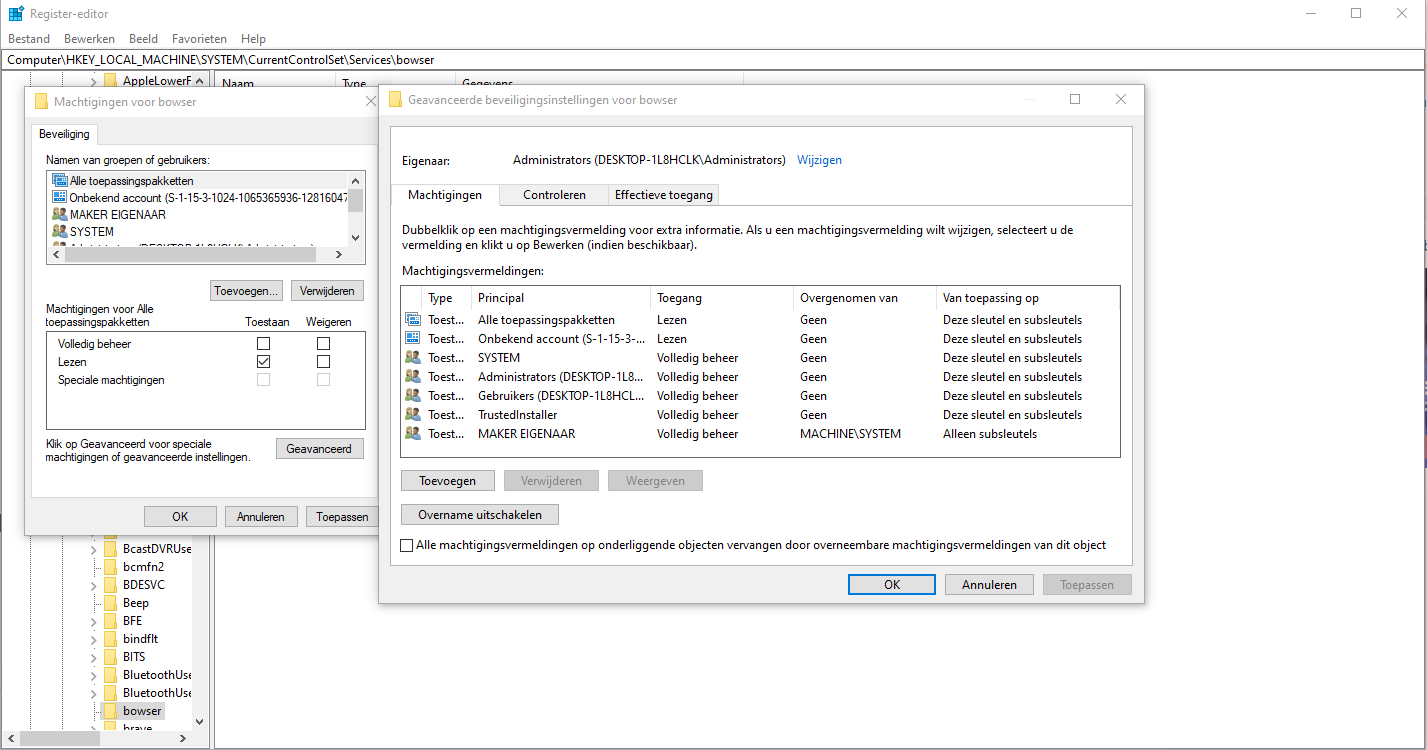The image size is (1427, 750).
Task: Click icon of Onbekend account in Machtigingen list
Action: pos(60,198)
